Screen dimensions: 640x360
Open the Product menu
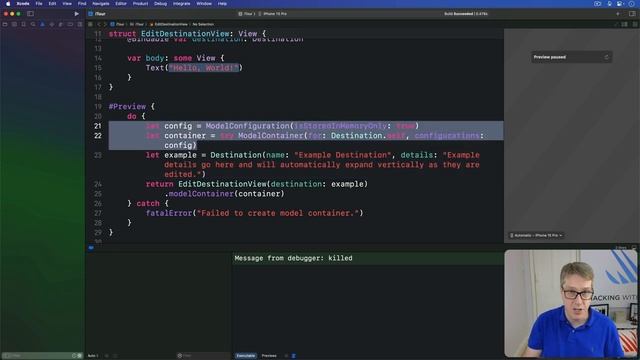(140, 4)
